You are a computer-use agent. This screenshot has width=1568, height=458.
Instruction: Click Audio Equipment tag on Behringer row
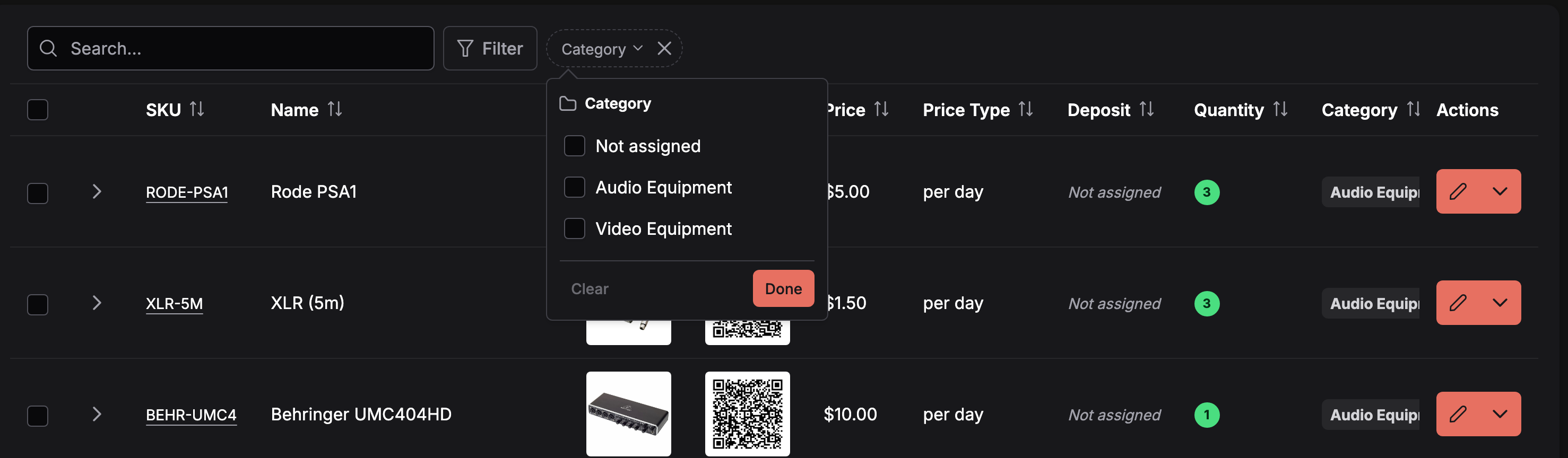(1371, 415)
